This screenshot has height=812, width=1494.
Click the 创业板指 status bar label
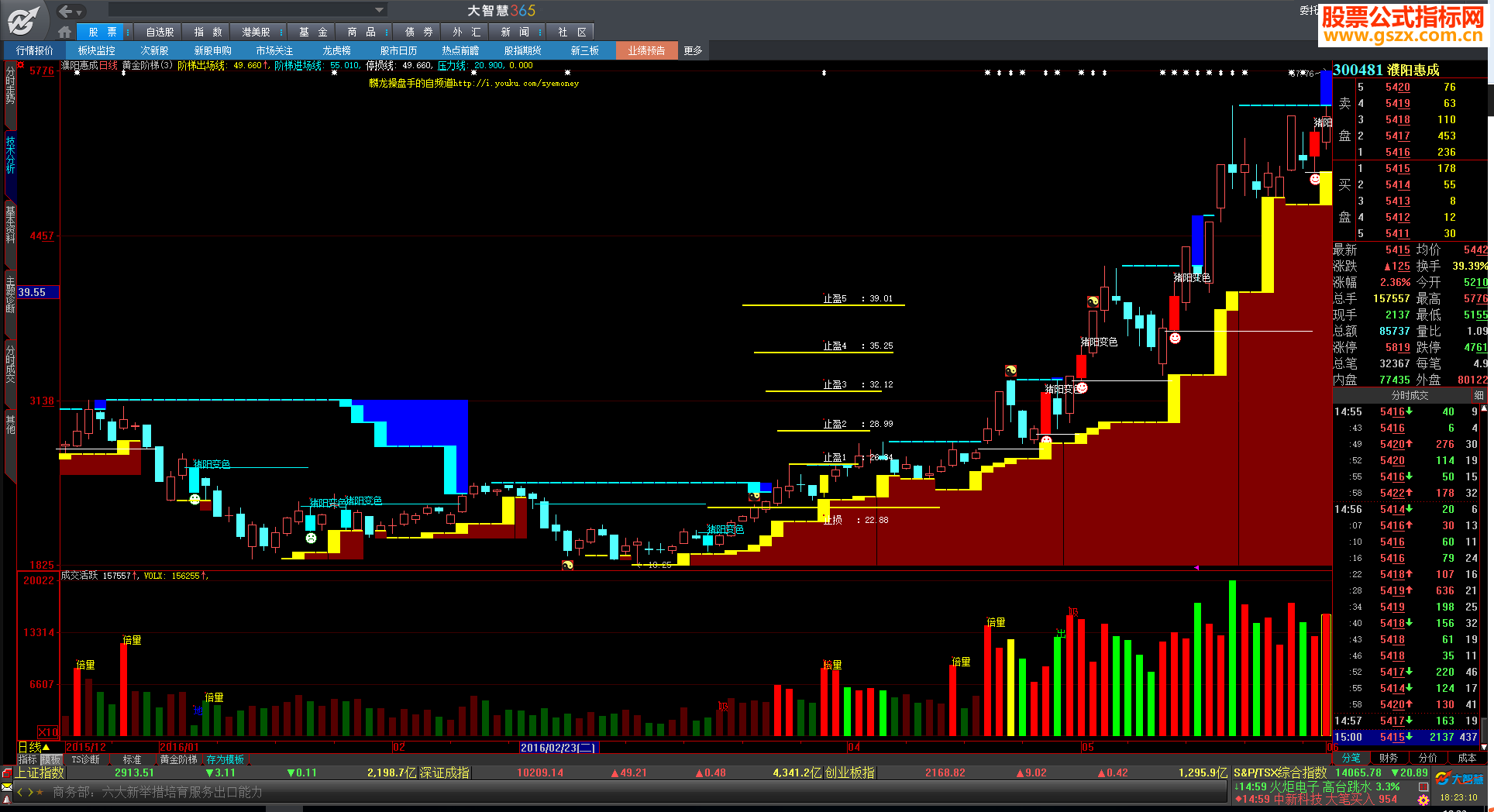click(x=850, y=772)
